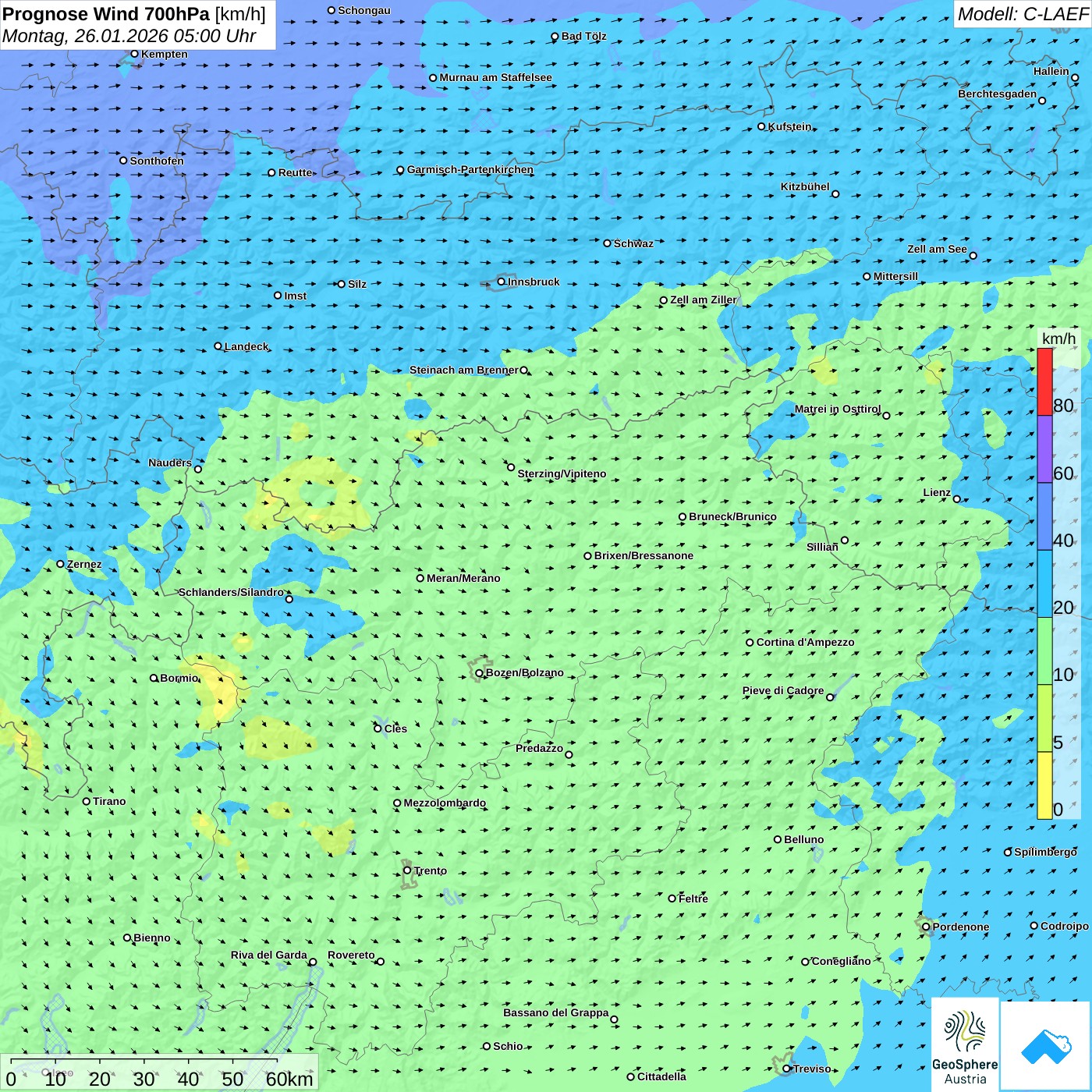Click the Kufstein marker circle
Image resolution: width=1092 pixels, height=1092 pixels.
762,126
